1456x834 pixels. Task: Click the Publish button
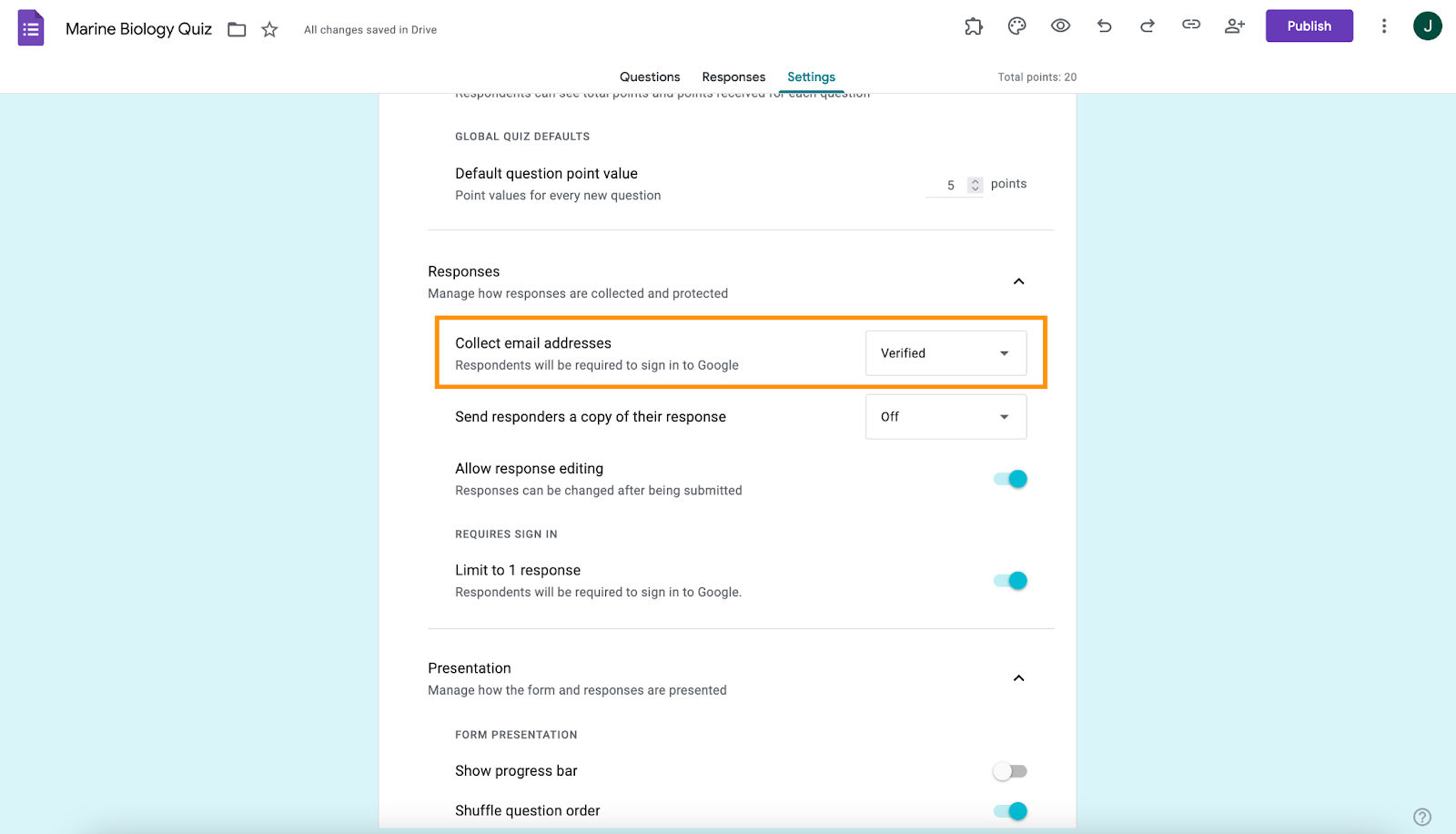[1309, 26]
